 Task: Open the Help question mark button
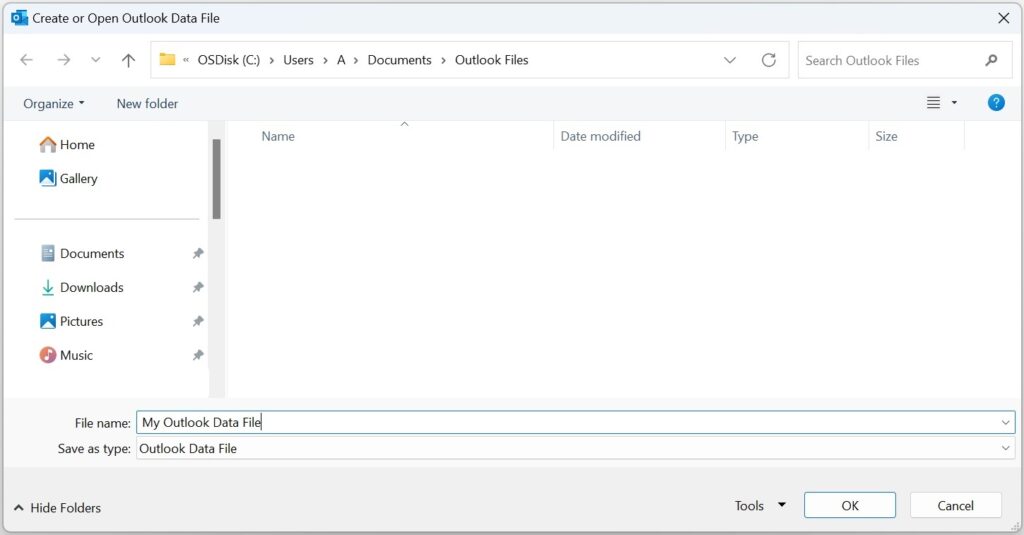pos(996,103)
